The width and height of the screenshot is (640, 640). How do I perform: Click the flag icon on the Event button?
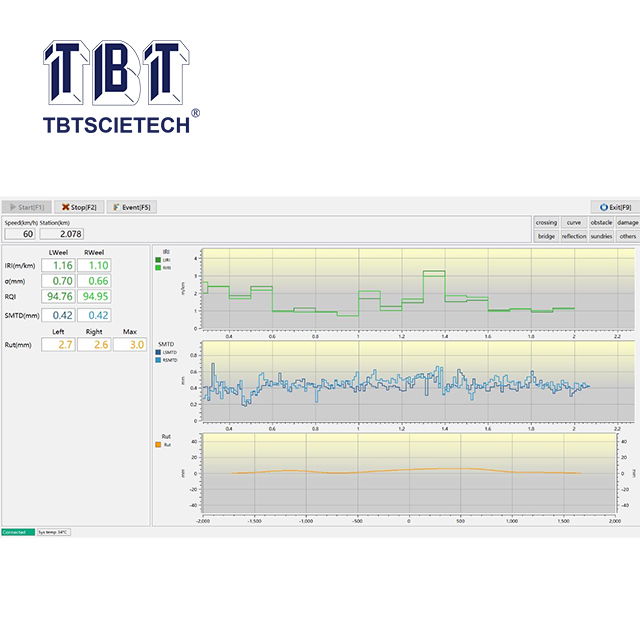pyautogui.click(x=114, y=207)
